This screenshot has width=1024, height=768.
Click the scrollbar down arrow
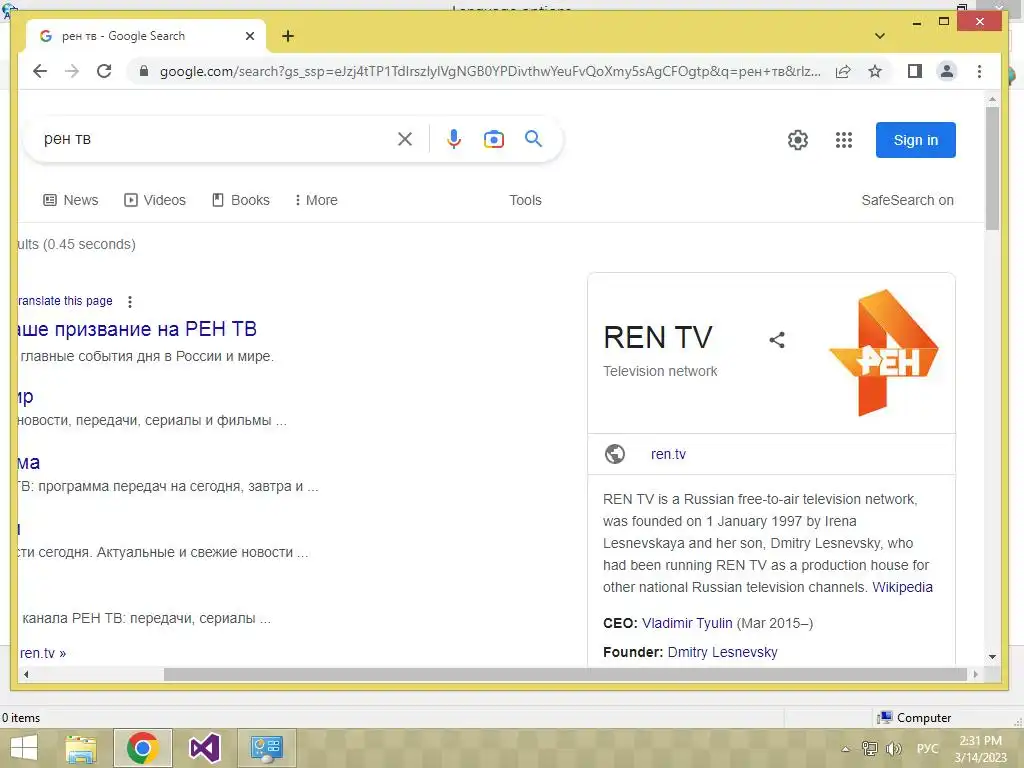(992, 656)
